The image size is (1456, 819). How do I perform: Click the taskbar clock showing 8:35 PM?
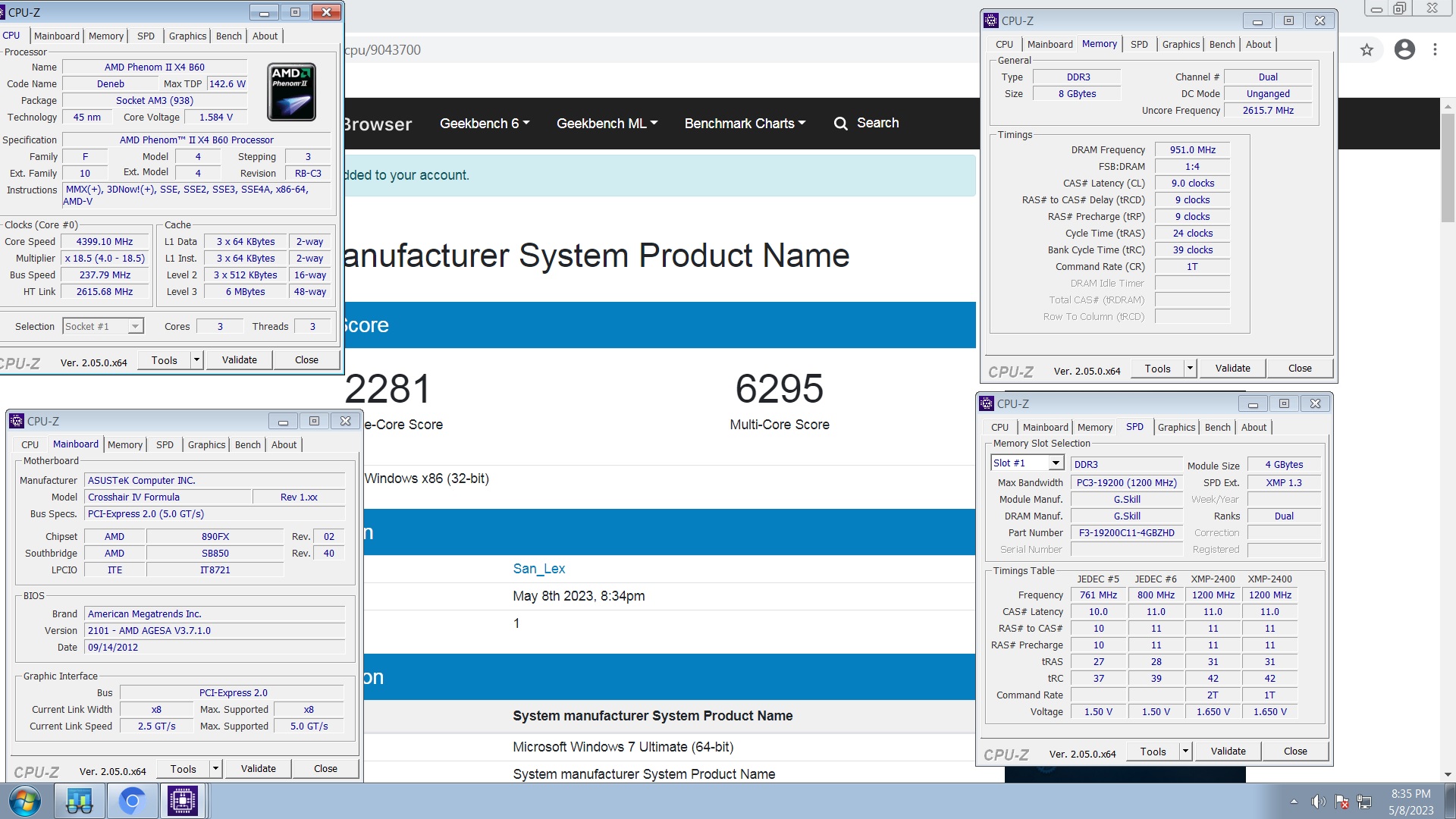click(x=1410, y=794)
